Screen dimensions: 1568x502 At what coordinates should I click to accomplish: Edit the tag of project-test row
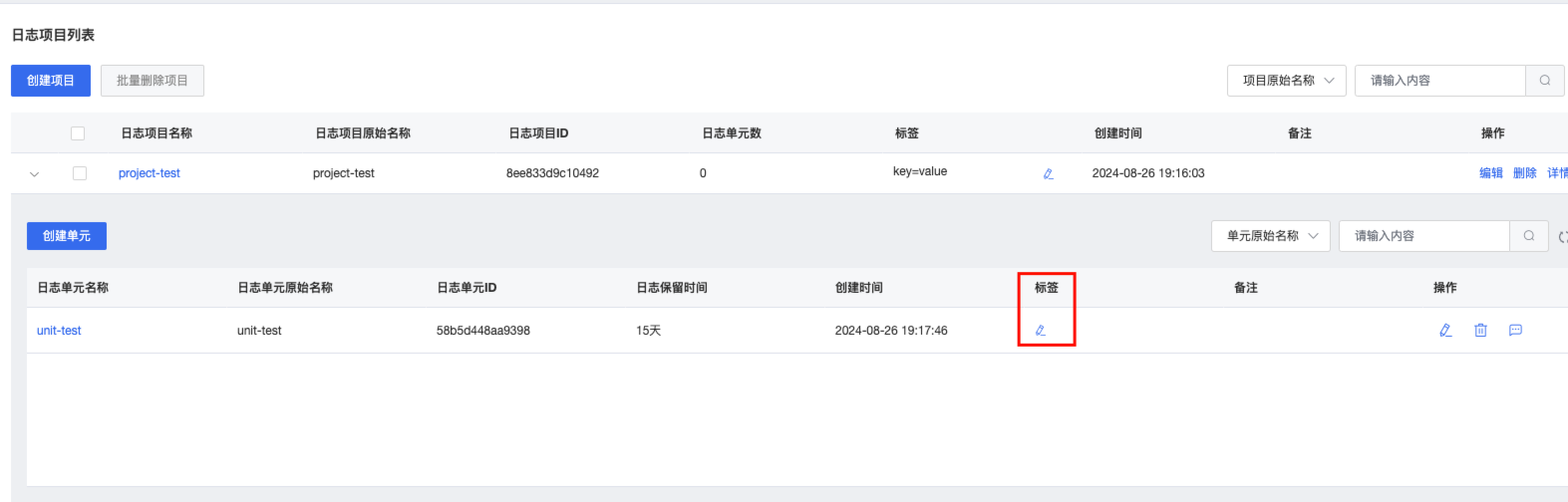[1048, 173]
